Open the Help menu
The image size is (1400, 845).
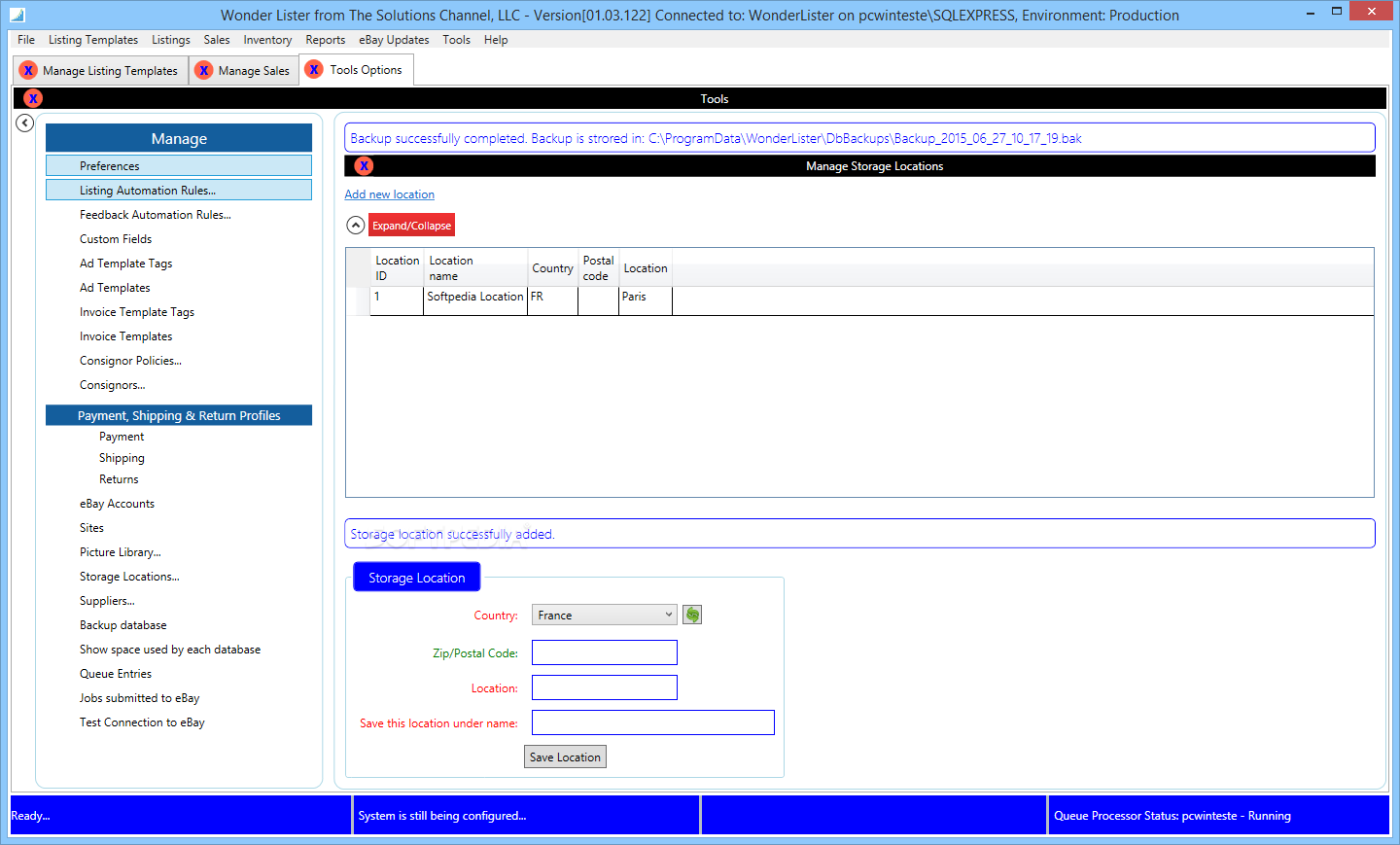coord(496,40)
